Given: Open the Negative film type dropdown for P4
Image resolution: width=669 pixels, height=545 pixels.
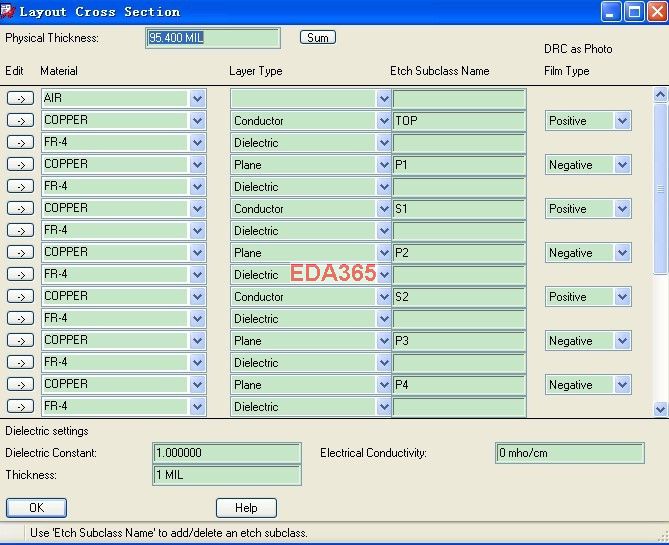Looking at the screenshot, I should tap(622, 385).
